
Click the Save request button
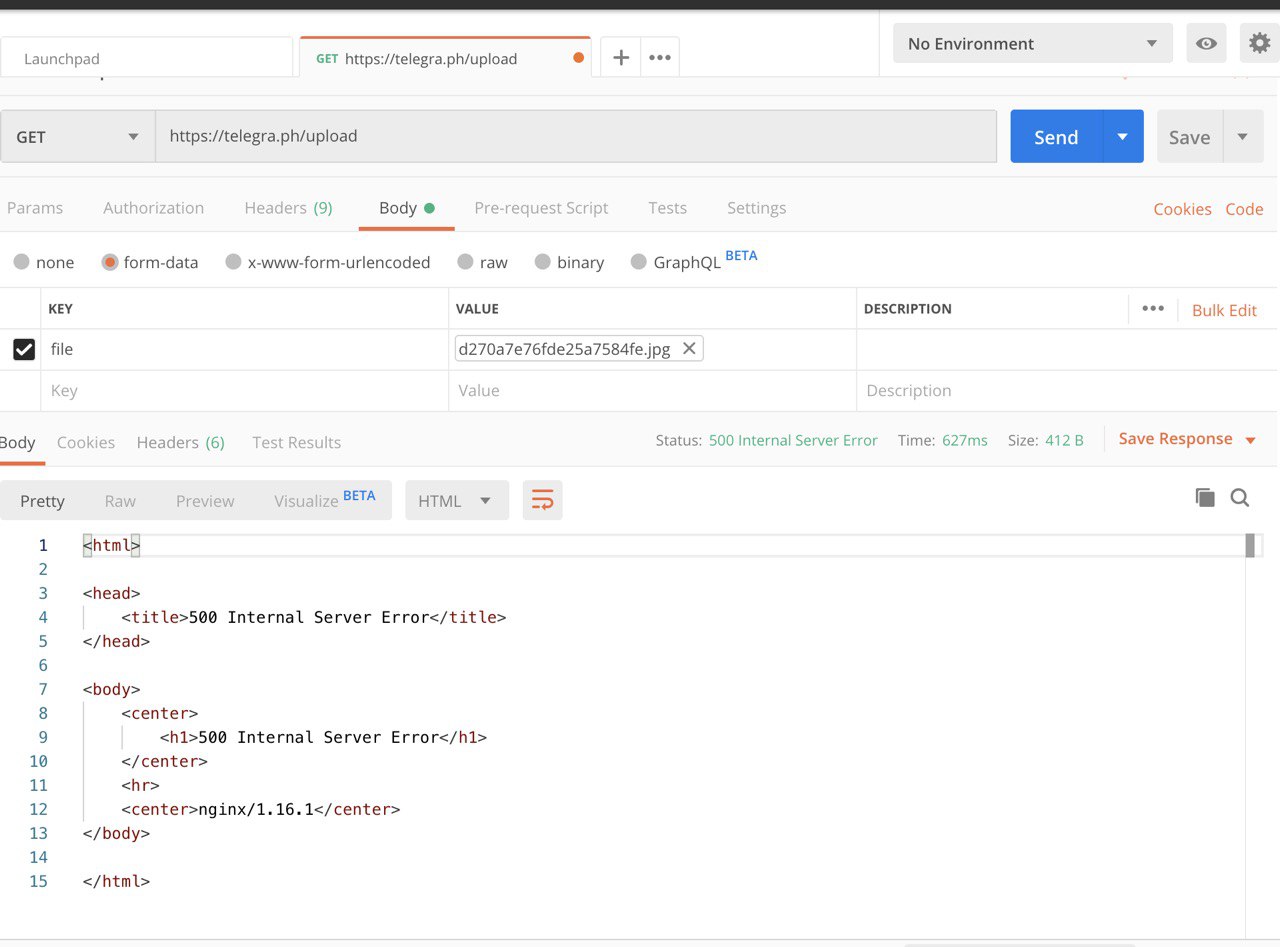coord(1190,136)
